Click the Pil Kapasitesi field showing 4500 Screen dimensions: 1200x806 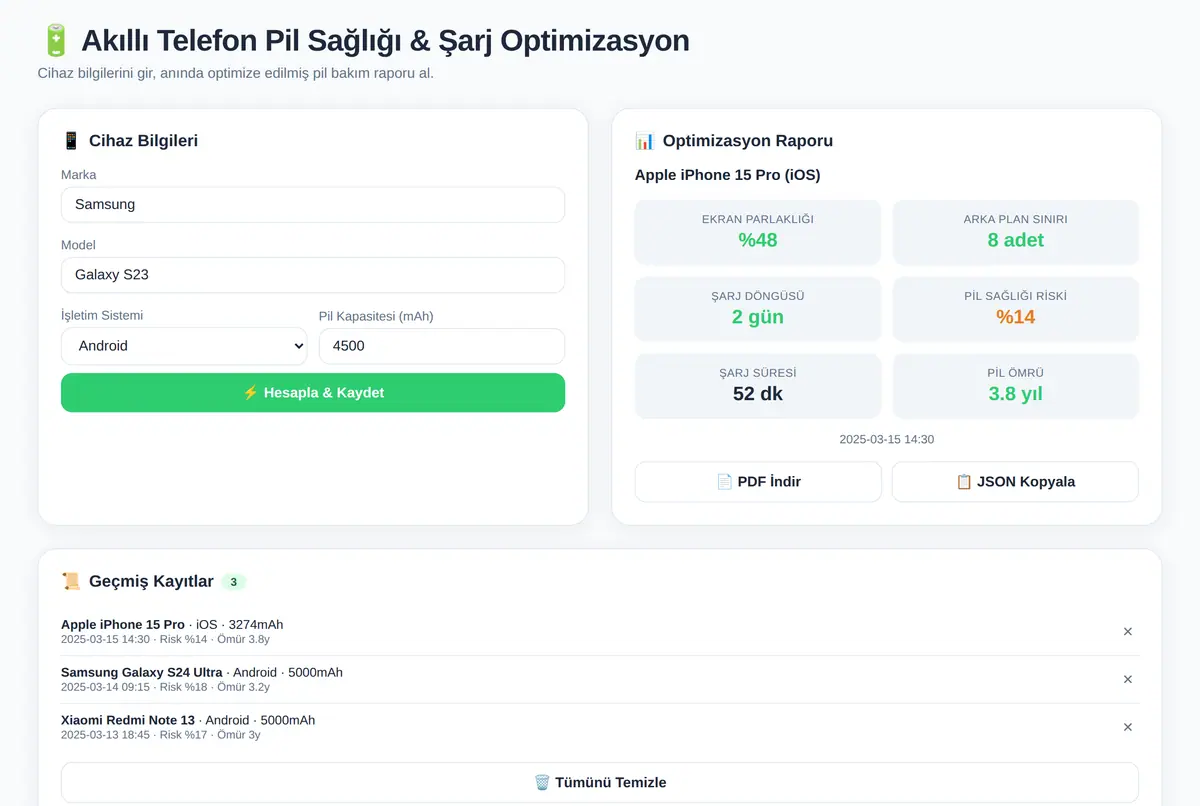click(442, 346)
